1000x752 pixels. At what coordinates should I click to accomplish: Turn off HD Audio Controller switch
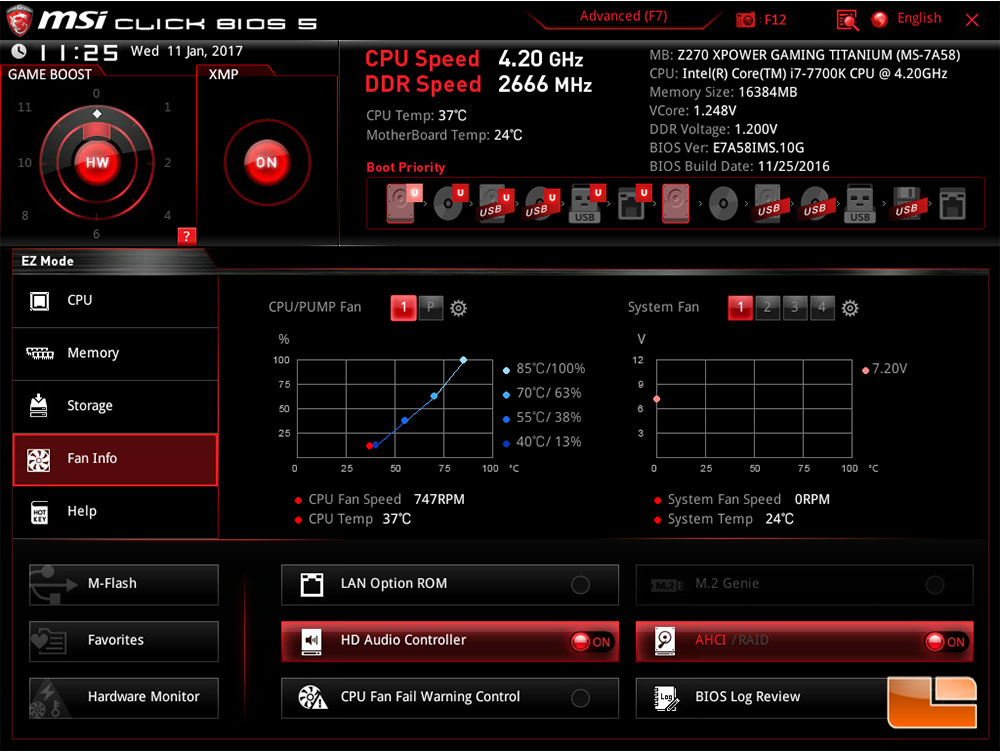[591, 642]
